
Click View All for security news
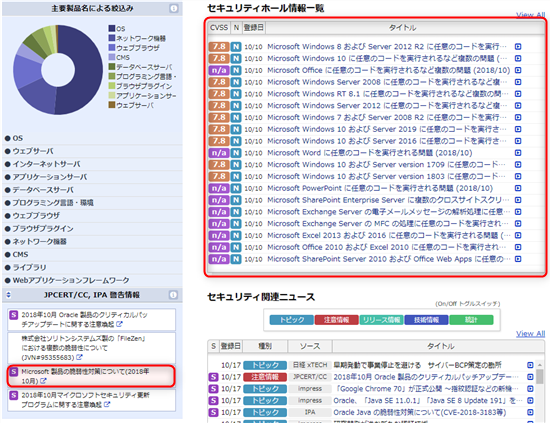530,334
